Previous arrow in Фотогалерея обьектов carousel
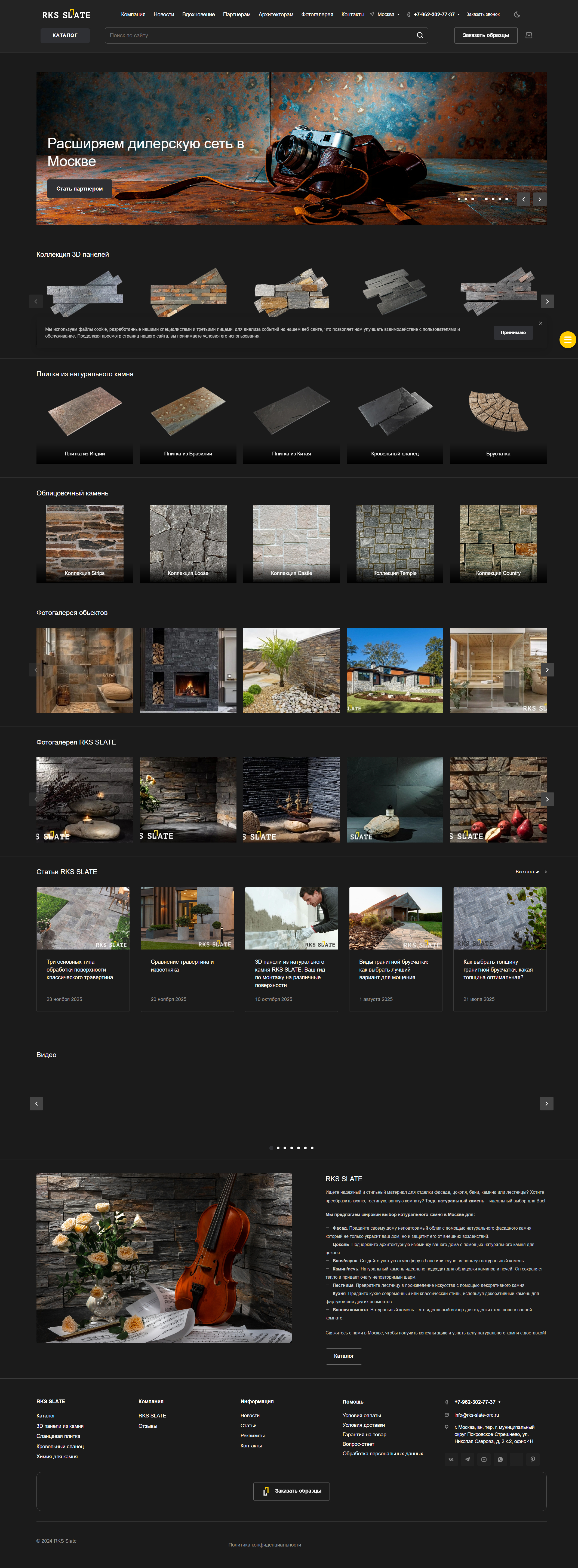The height and width of the screenshot is (1568, 578). (x=36, y=670)
